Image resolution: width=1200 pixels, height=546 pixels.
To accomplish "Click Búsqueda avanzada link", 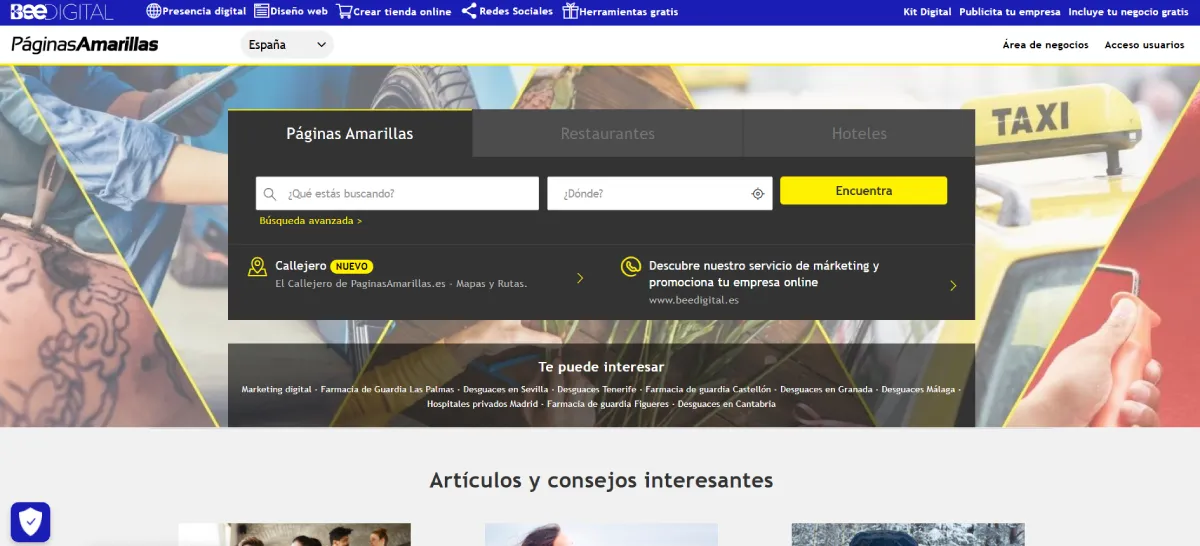I will click(x=310, y=220).
